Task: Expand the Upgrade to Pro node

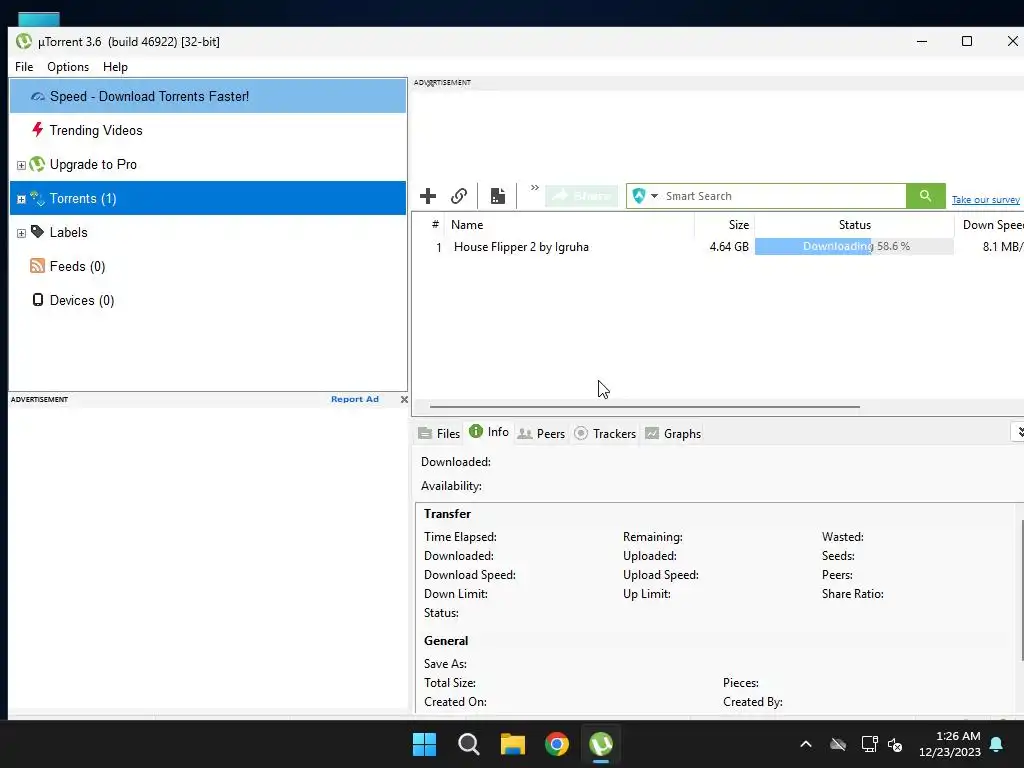Action: pos(21,165)
